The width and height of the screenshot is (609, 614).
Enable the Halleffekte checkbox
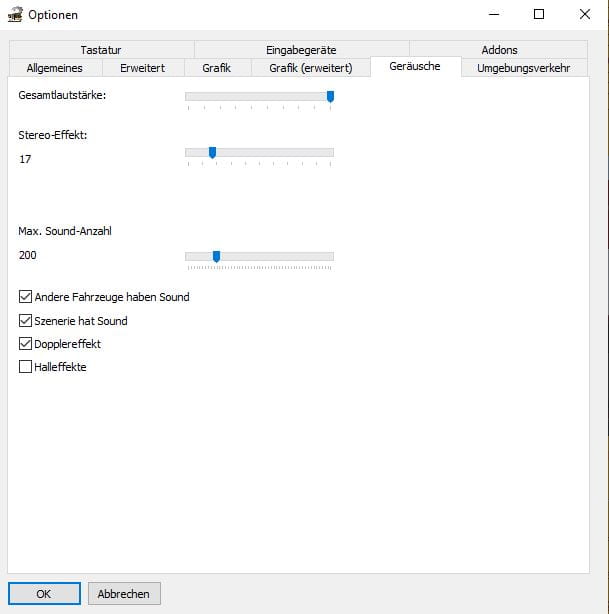pyautogui.click(x=26, y=367)
